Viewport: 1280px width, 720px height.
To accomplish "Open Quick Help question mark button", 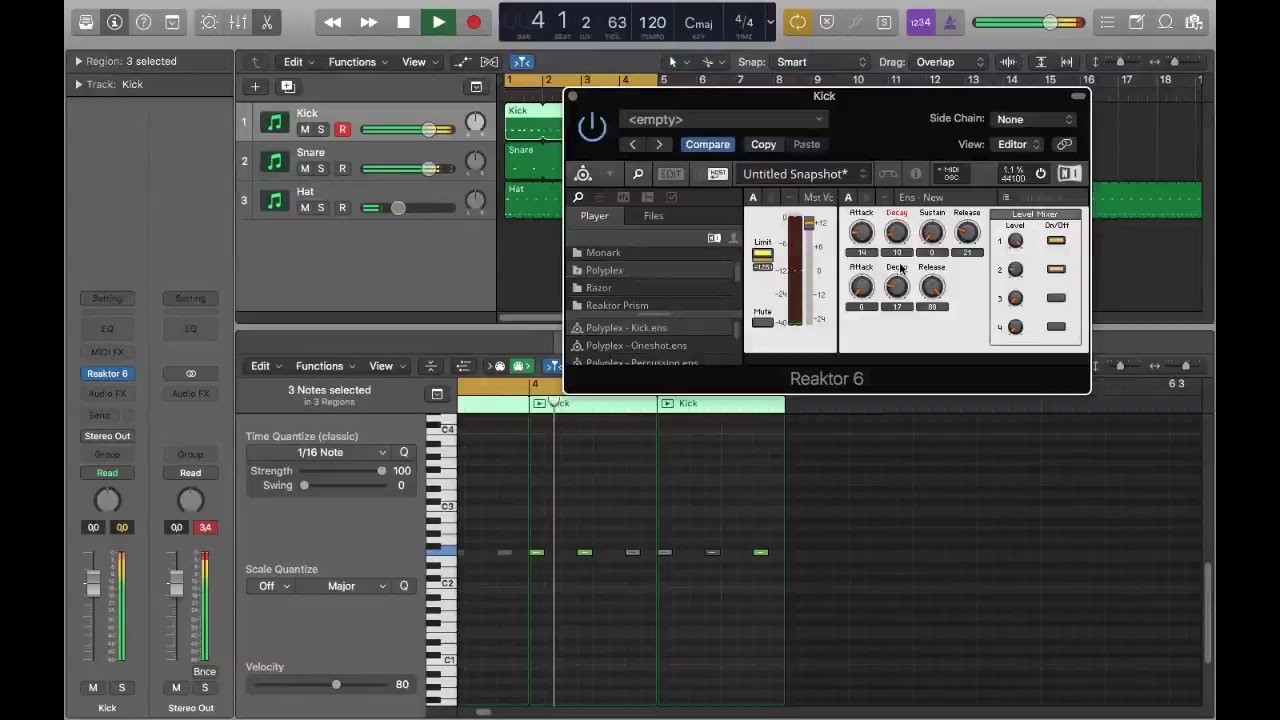I will point(143,22).
